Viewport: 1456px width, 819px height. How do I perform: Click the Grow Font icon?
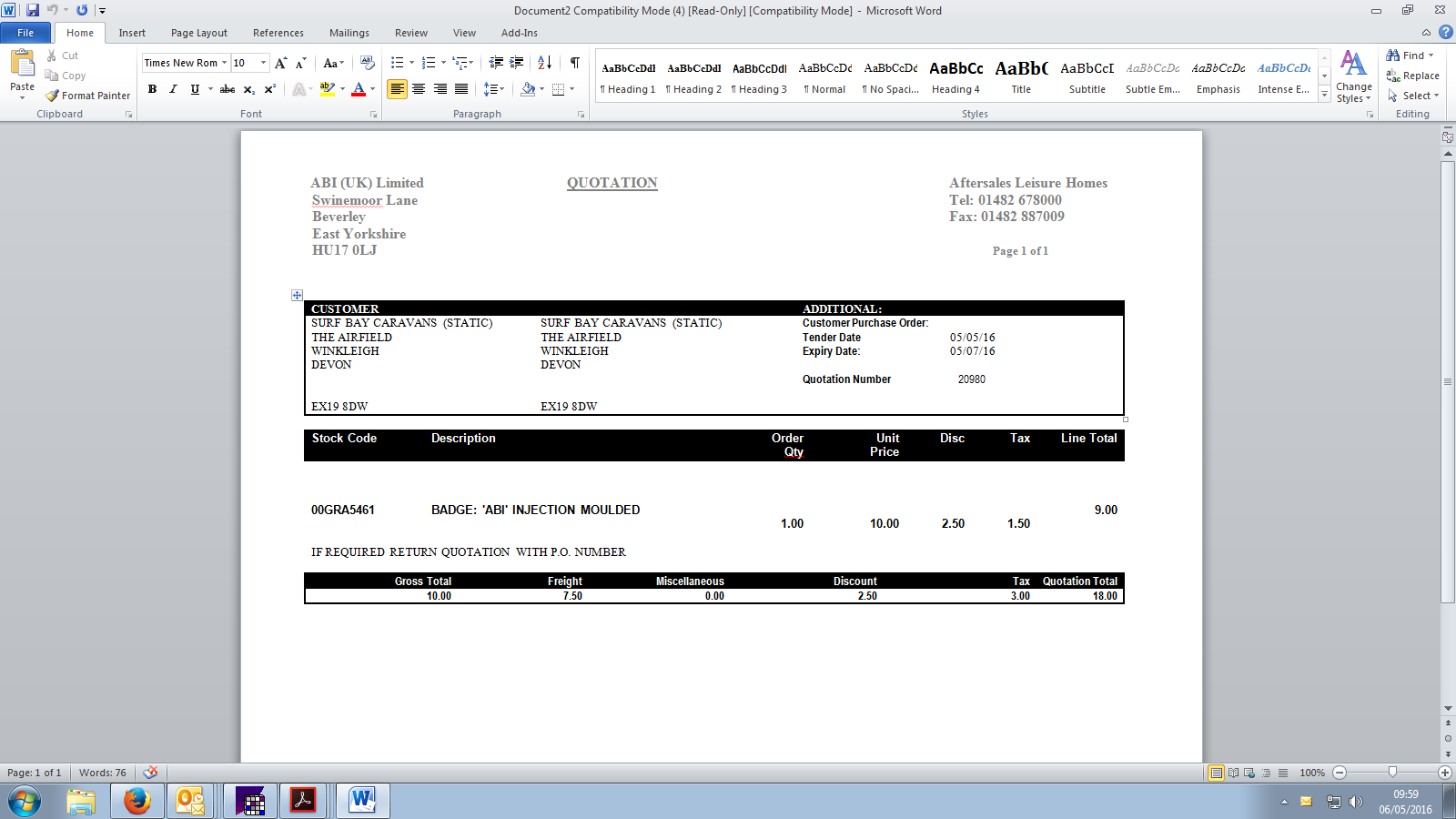point(281,63)
